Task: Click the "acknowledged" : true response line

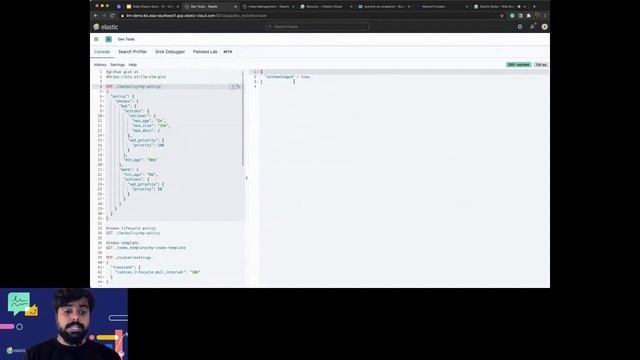Action: pyautogui.click(x=288, y=77)
